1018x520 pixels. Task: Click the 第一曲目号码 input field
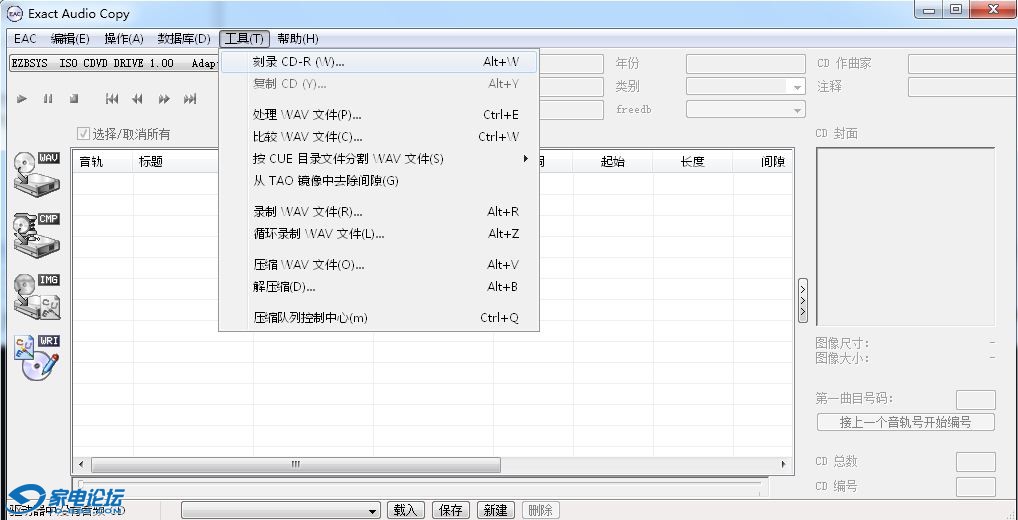coord(975,399)
